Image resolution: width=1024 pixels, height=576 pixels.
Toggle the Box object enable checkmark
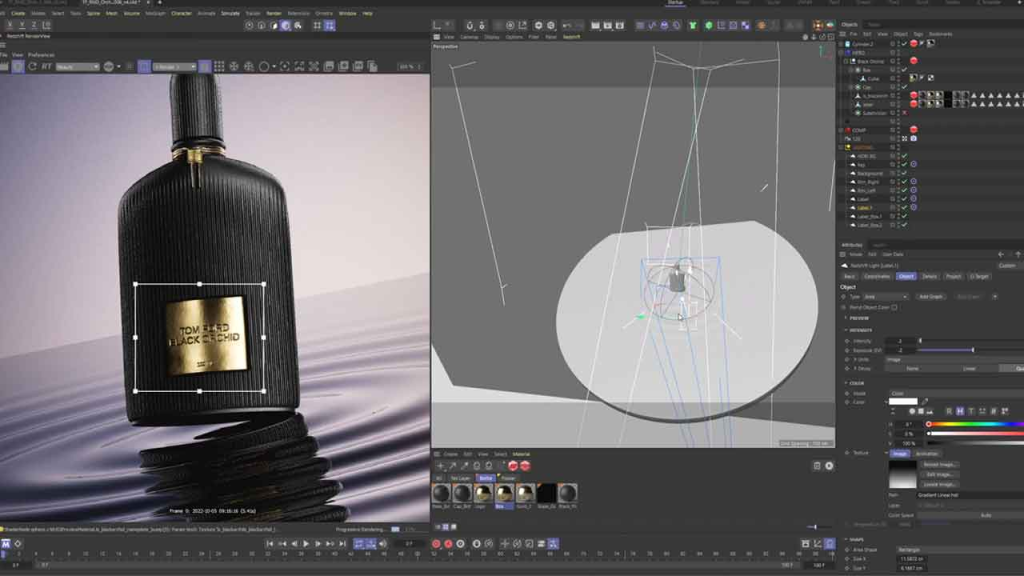pyautogui.click(x=904, y=70)
